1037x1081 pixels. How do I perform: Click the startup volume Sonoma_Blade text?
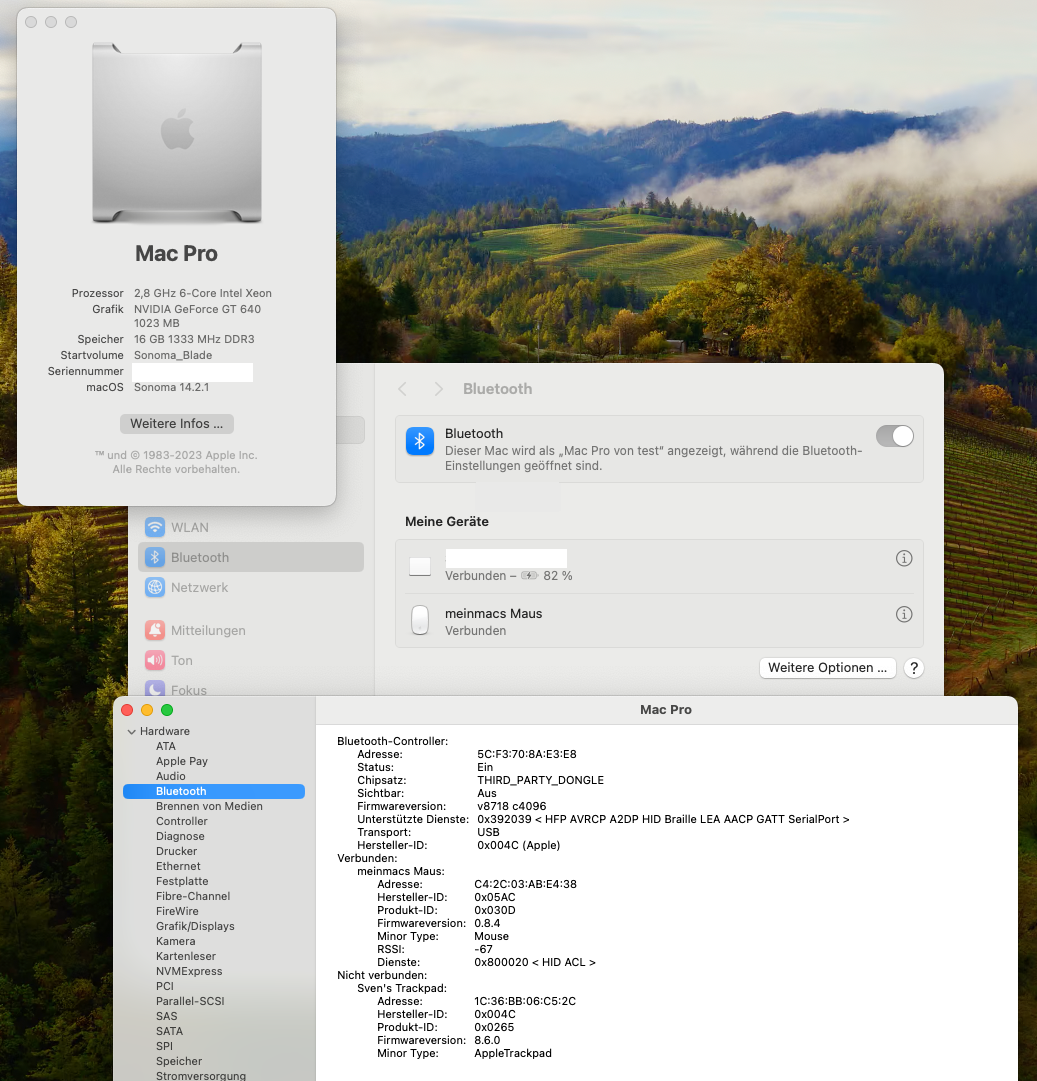pos(173,356)
